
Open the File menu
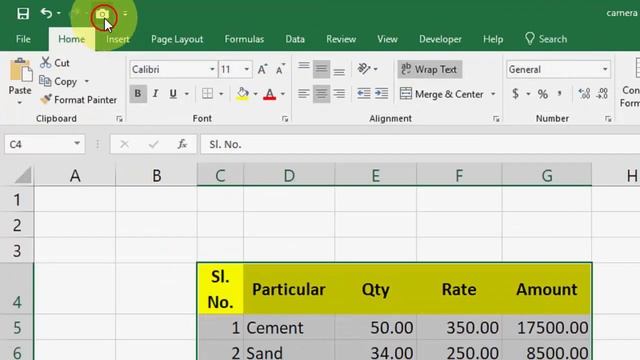click(23, 39)
